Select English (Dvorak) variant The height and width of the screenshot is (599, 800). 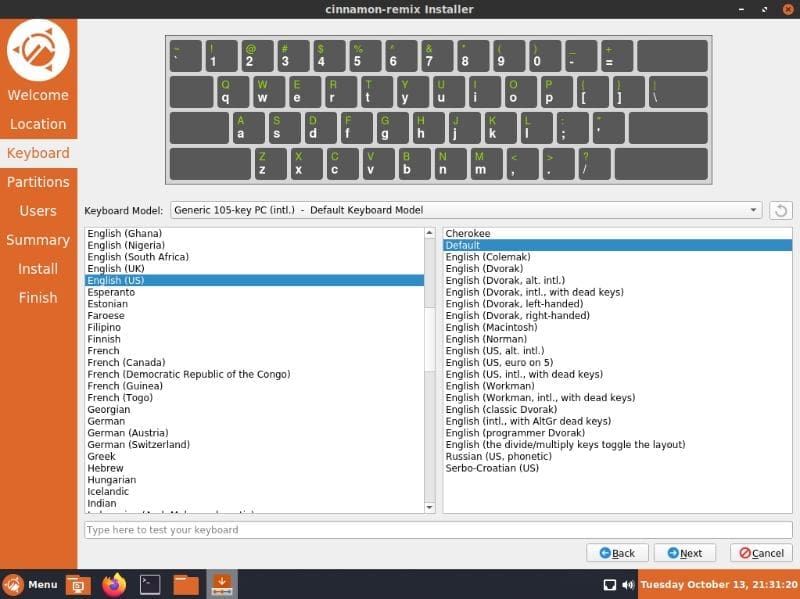tap(617, 269)
